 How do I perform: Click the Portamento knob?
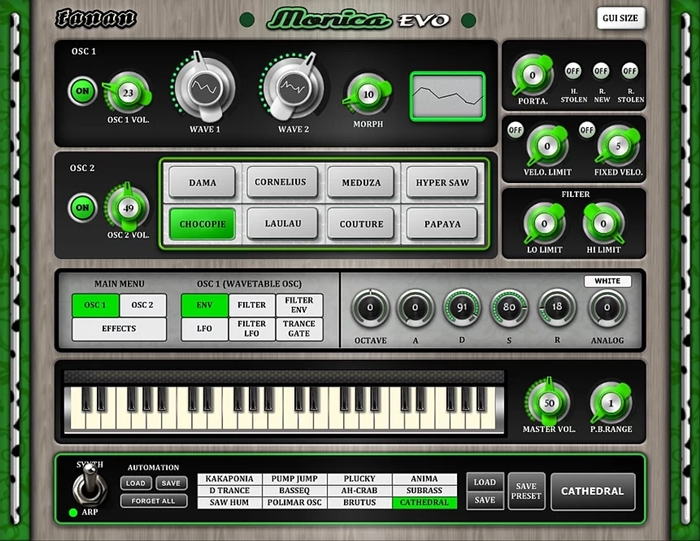tap(532, 75)
